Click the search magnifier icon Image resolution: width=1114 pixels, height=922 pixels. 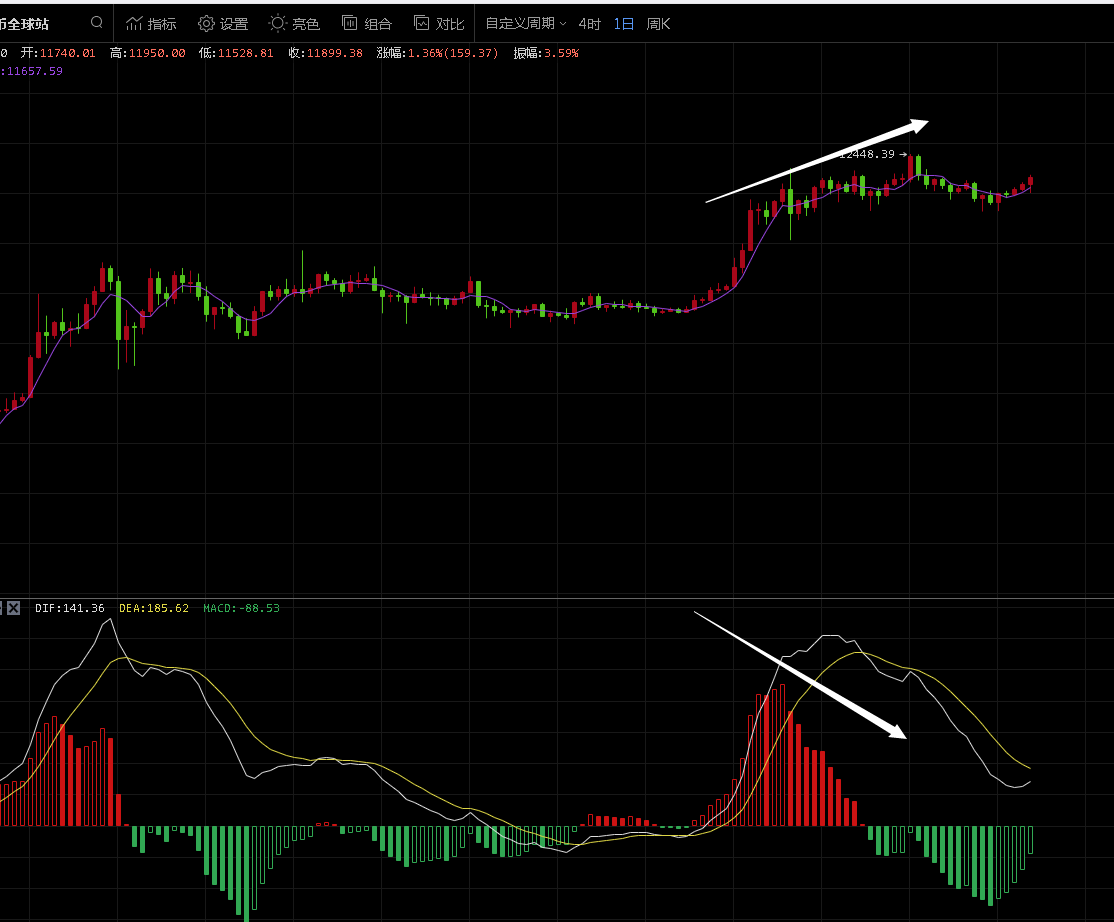[96, 23]
